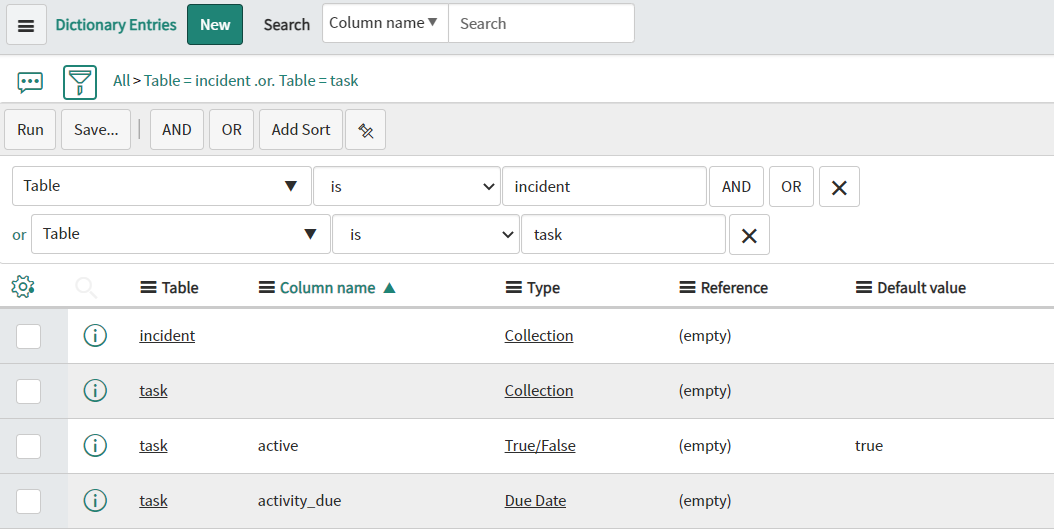The width and height of the screenshot is (1054, 529).
Task: Click AND on the incident condition row
Action: pos(737,187)
